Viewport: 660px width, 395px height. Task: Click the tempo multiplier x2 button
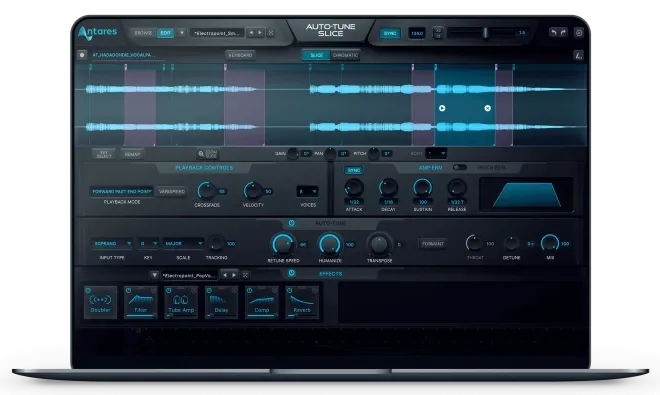[x=438, y=30]
